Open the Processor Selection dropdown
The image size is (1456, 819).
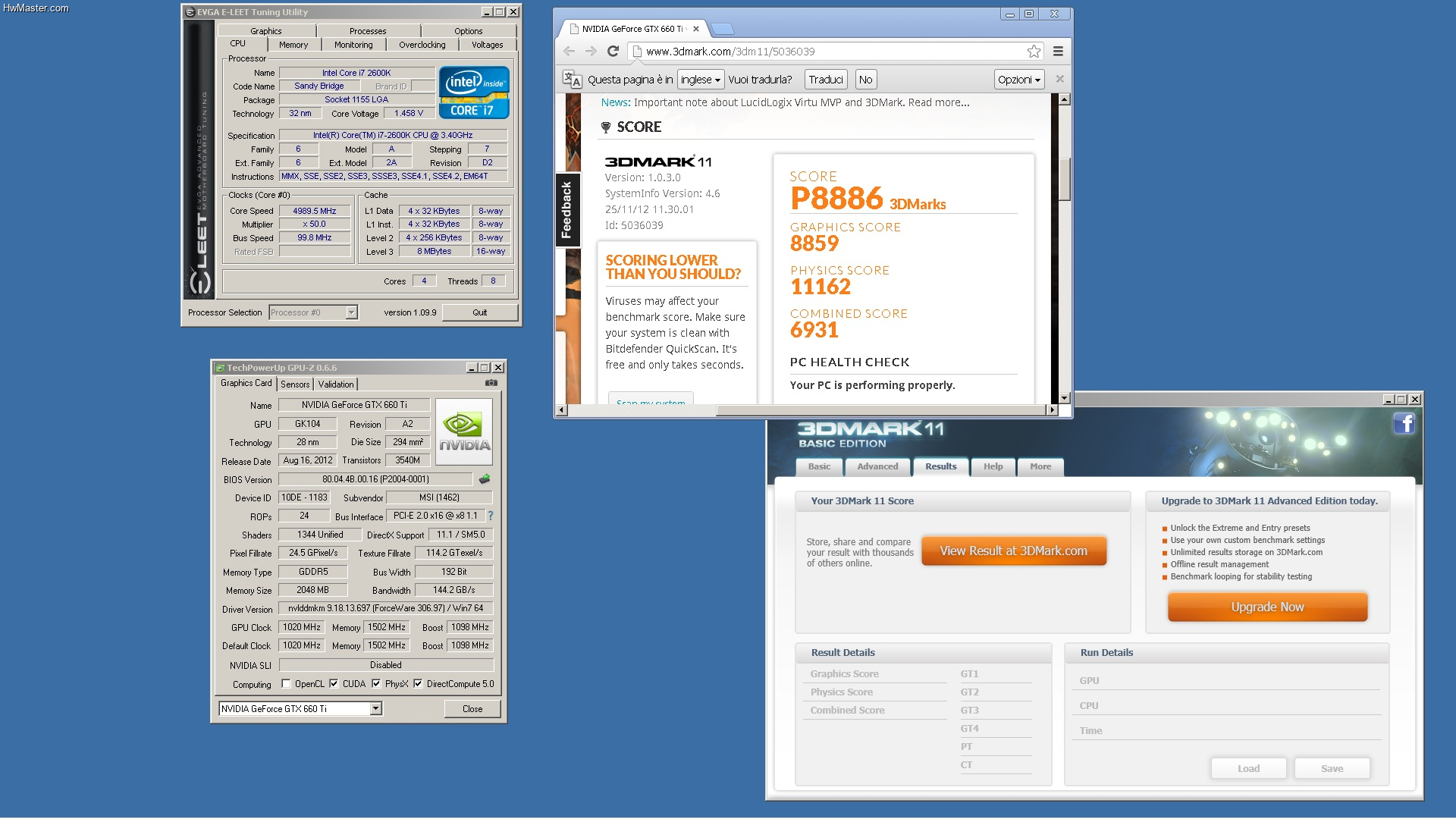351,312
